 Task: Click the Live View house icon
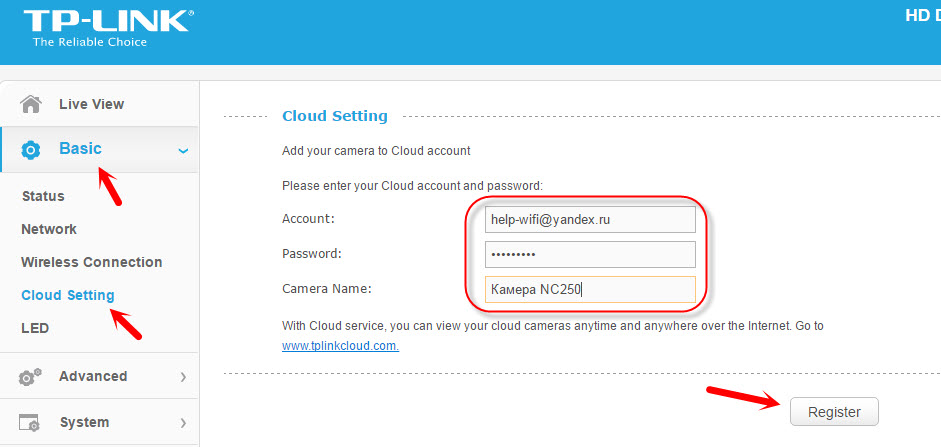[x=31, y=104]
